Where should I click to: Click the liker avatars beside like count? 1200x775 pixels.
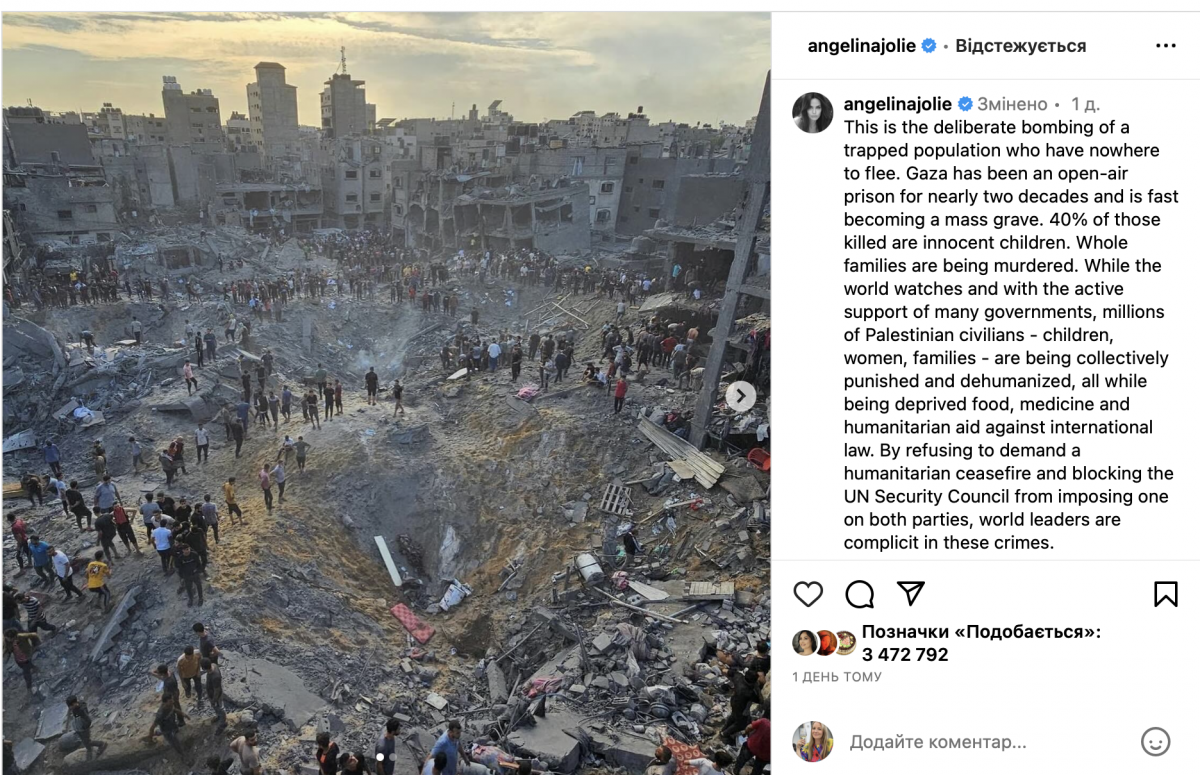pos(825,642)
